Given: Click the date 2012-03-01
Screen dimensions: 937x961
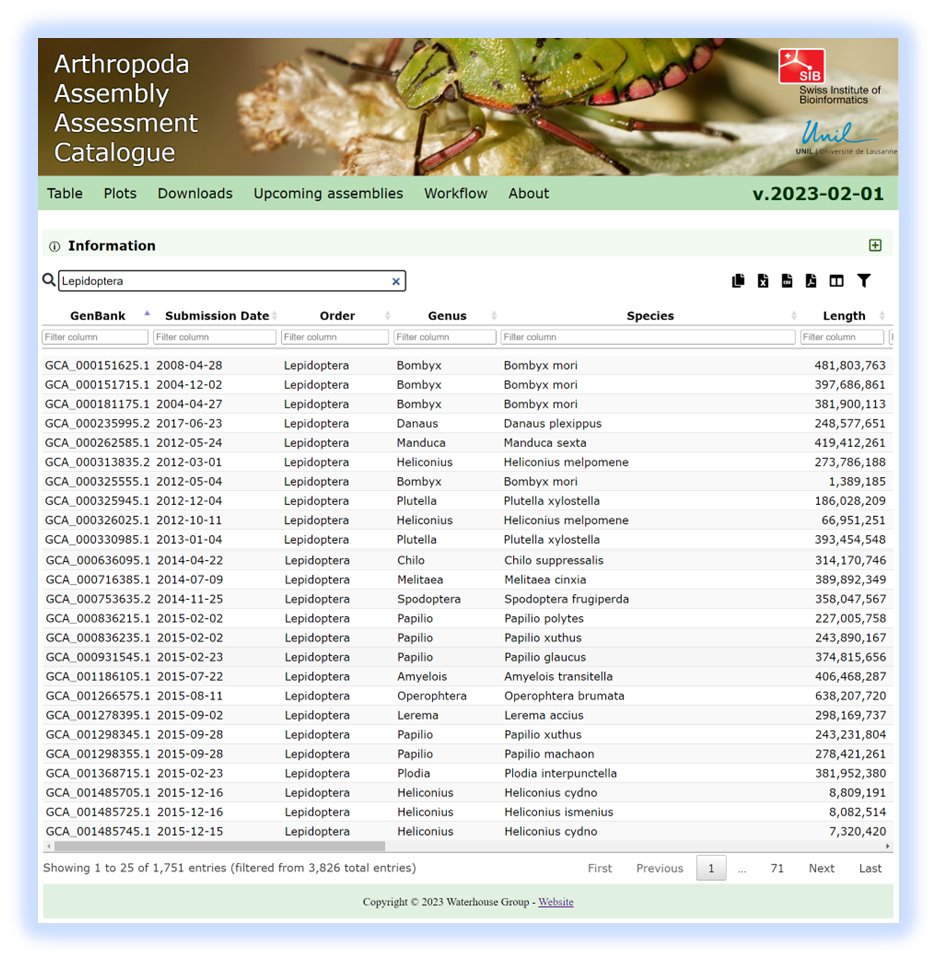Looking at the screenshot, I should (x=189, y=462).
